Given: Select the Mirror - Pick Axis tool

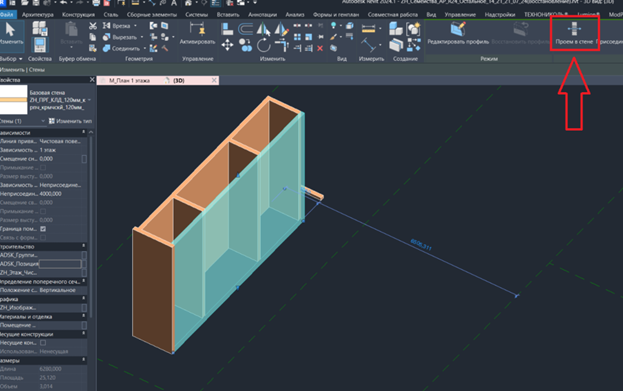Looking at the screenshot, I should 263,29.
